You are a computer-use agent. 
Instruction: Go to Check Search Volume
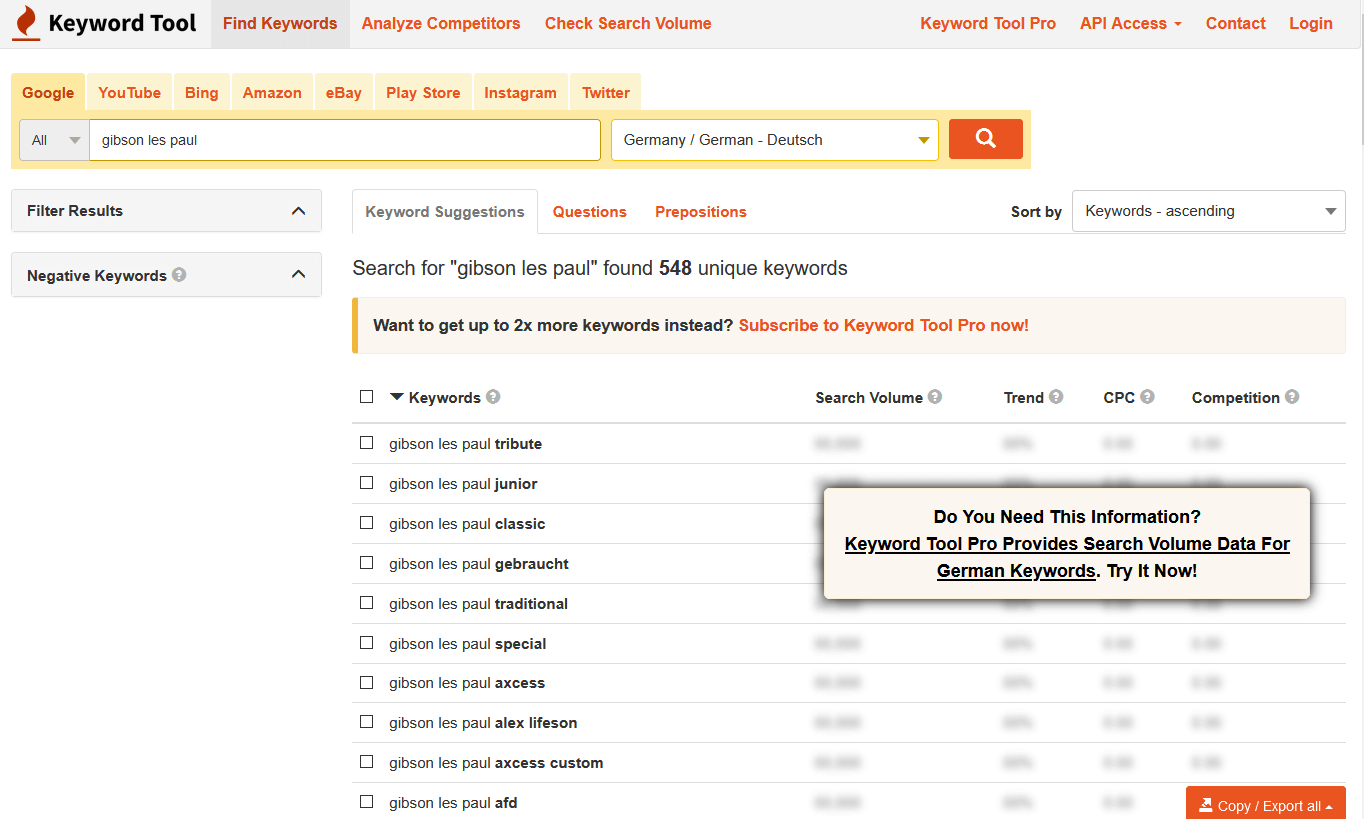pos(628,23)
